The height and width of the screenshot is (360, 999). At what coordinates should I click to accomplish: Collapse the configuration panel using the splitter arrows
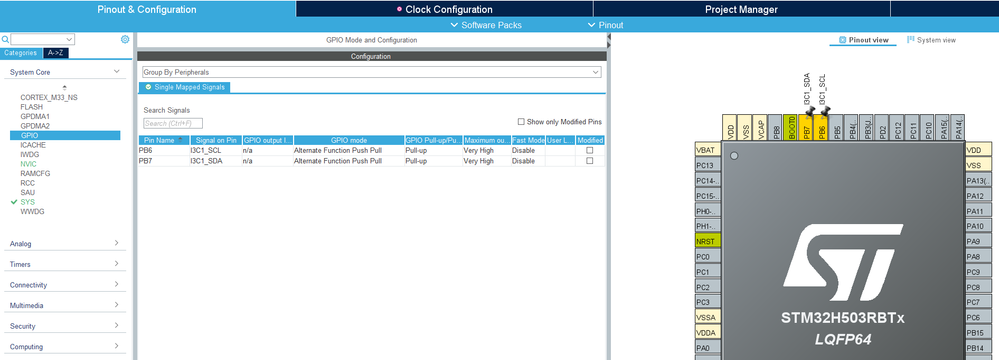(x=608, y=41)
